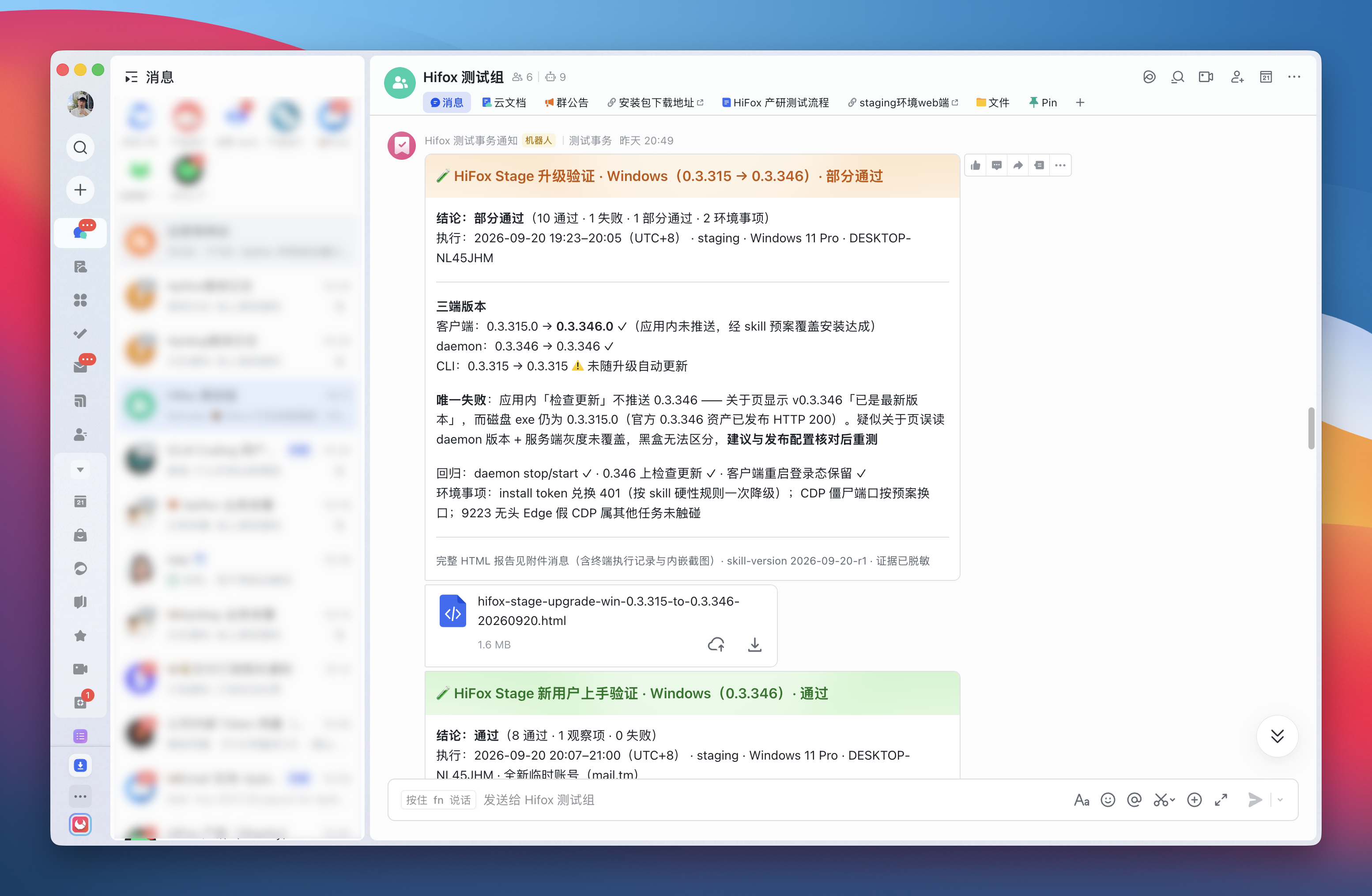Add member to Hifox 测试组
The height and width of the screenshot is (896, 1372).
point(1236,77)
